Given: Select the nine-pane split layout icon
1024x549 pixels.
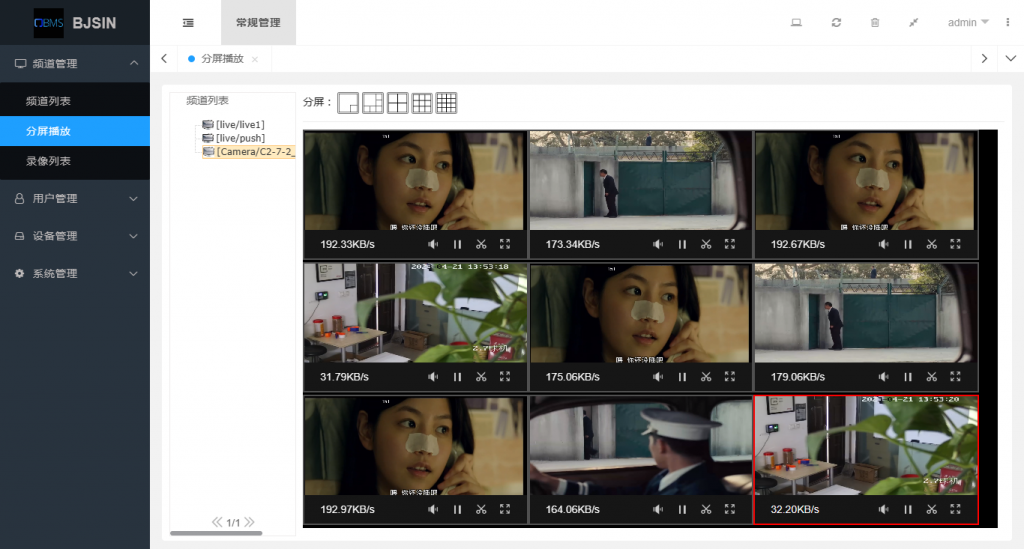Looking at the screenshot, I should point(422,103).
